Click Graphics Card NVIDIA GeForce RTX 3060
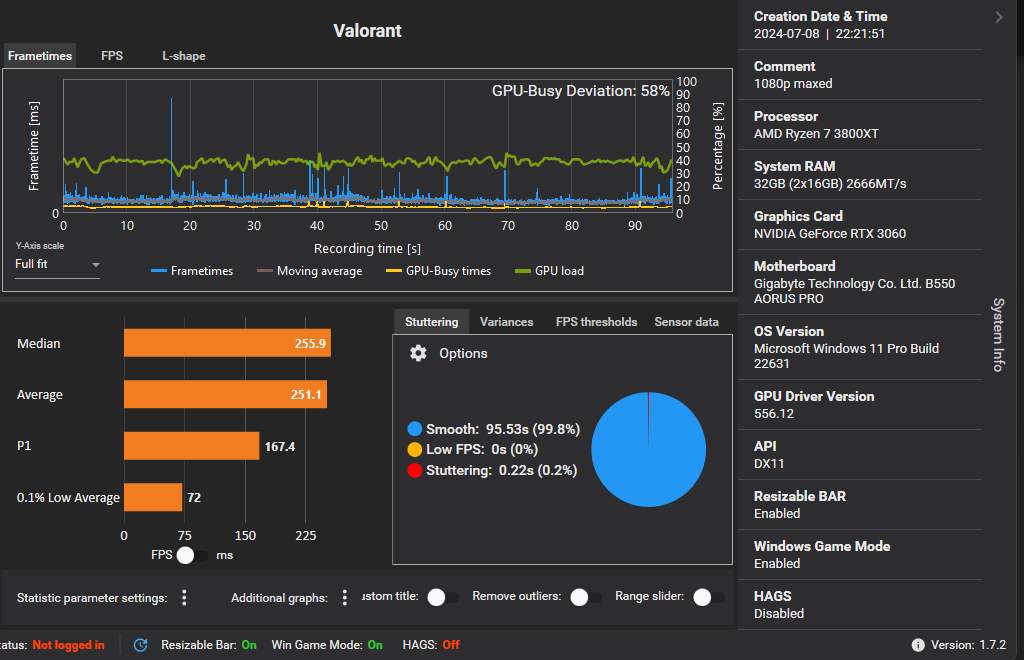This screenshot has height=660, width=1024. pyautogui.click(x=830, y=234)
